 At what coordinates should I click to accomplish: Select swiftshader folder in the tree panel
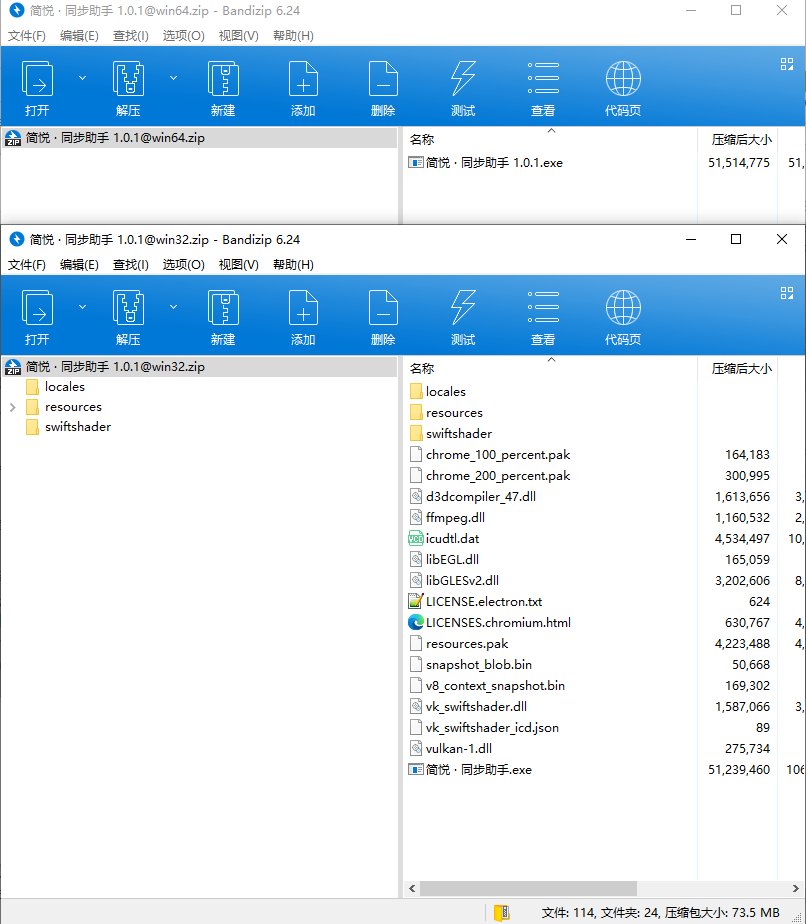coord(78,427)
